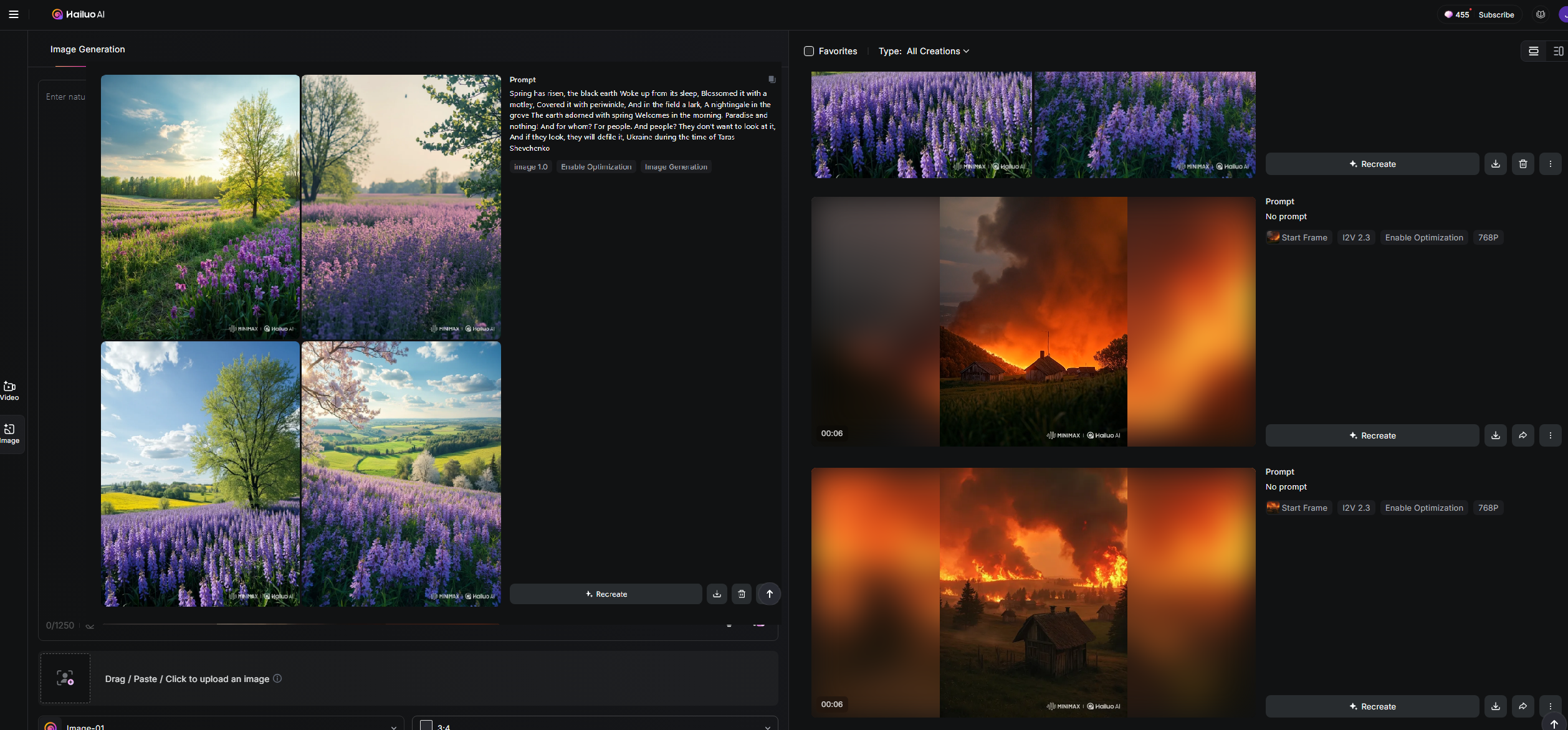Image resolution: width=1568 pixels, height=730 pixels.
Task: Open Image mode in left sidebar
Action: pos(10,434)
